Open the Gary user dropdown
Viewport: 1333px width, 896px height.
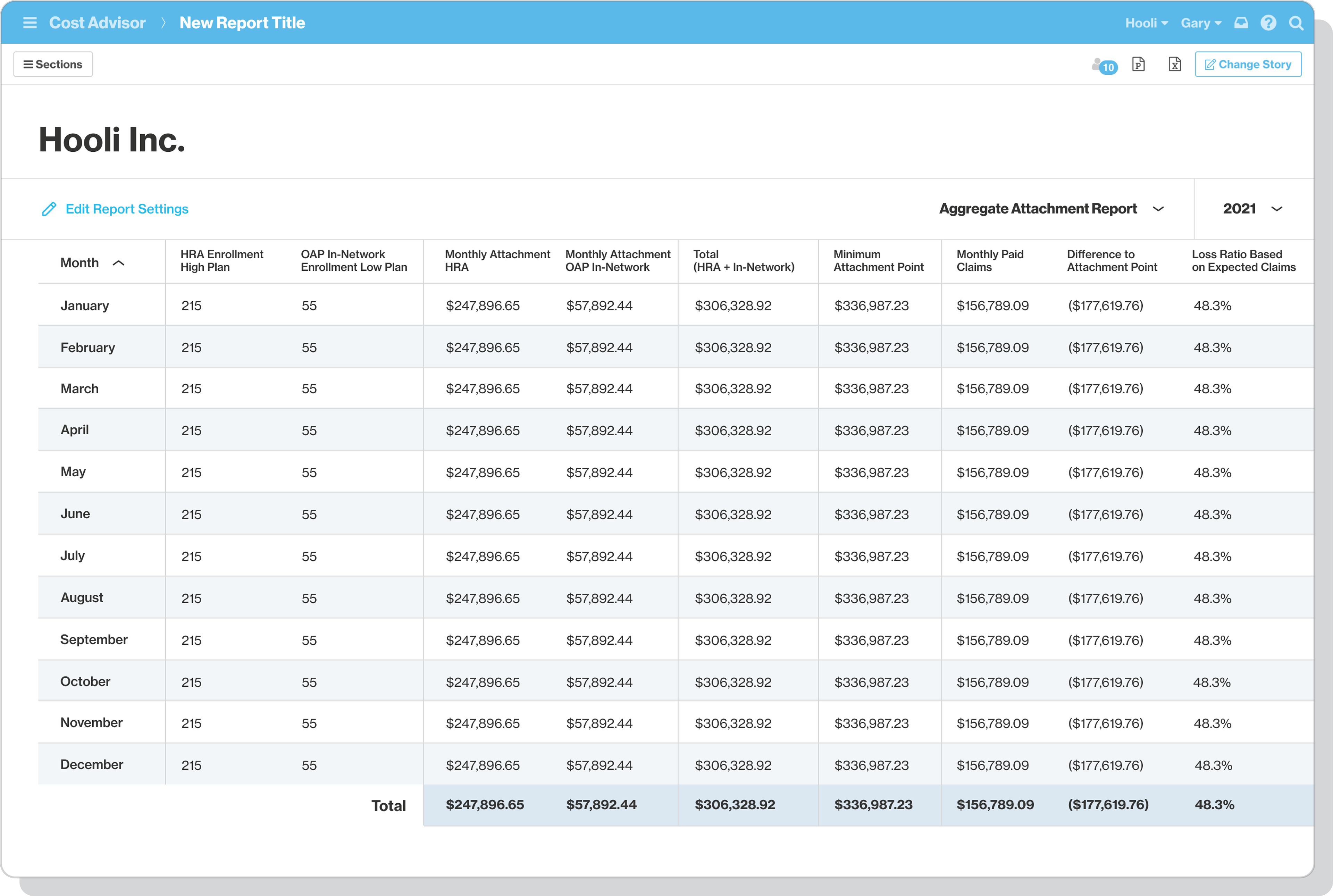(x=1200, y=23)
